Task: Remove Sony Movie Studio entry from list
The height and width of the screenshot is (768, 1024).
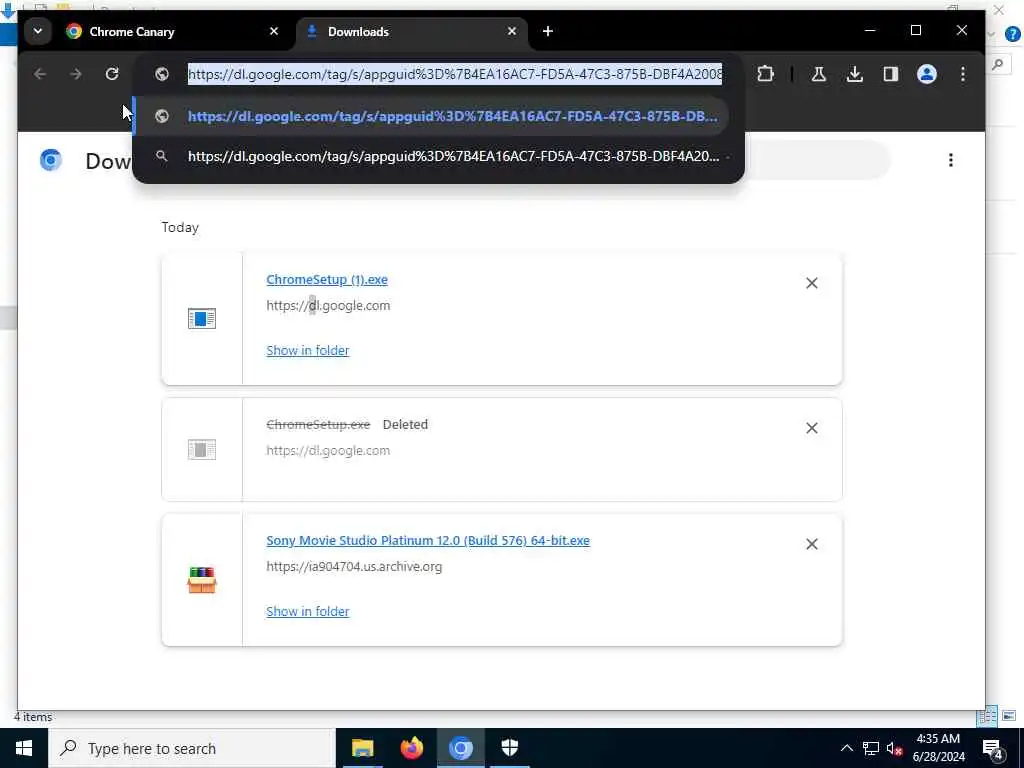Action: (x=812, y=544)
